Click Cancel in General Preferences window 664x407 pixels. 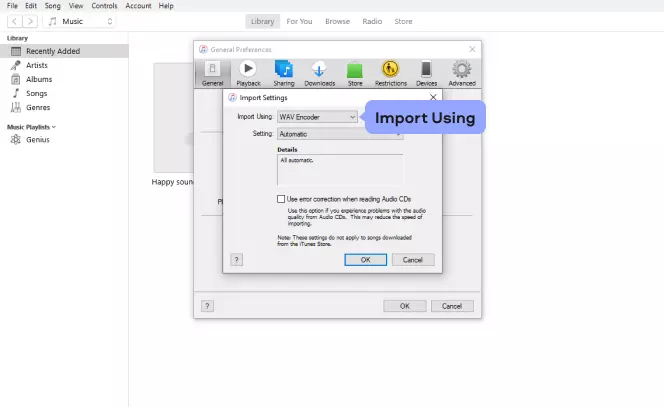[x=452, y=306]
